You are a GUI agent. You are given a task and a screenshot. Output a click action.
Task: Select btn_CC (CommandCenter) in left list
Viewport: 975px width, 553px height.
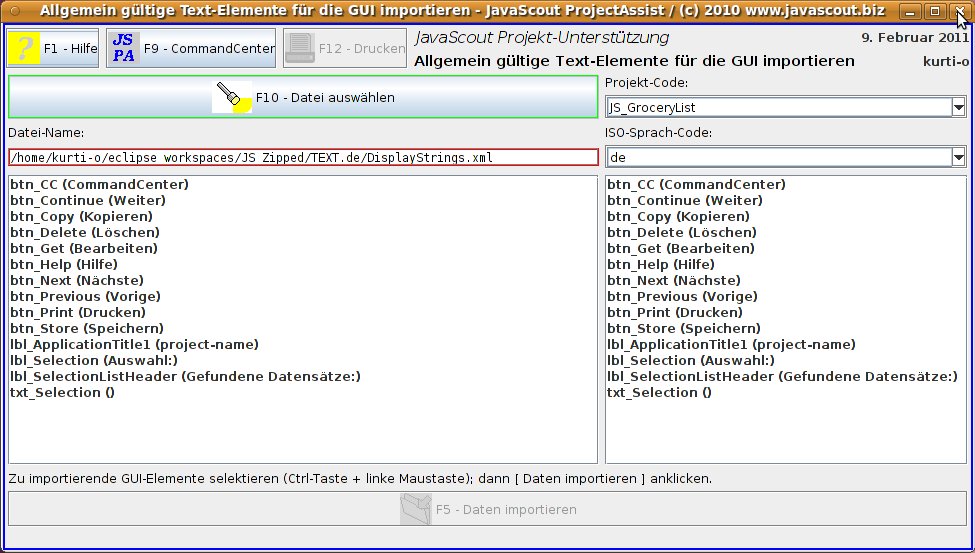click(99, 184)
